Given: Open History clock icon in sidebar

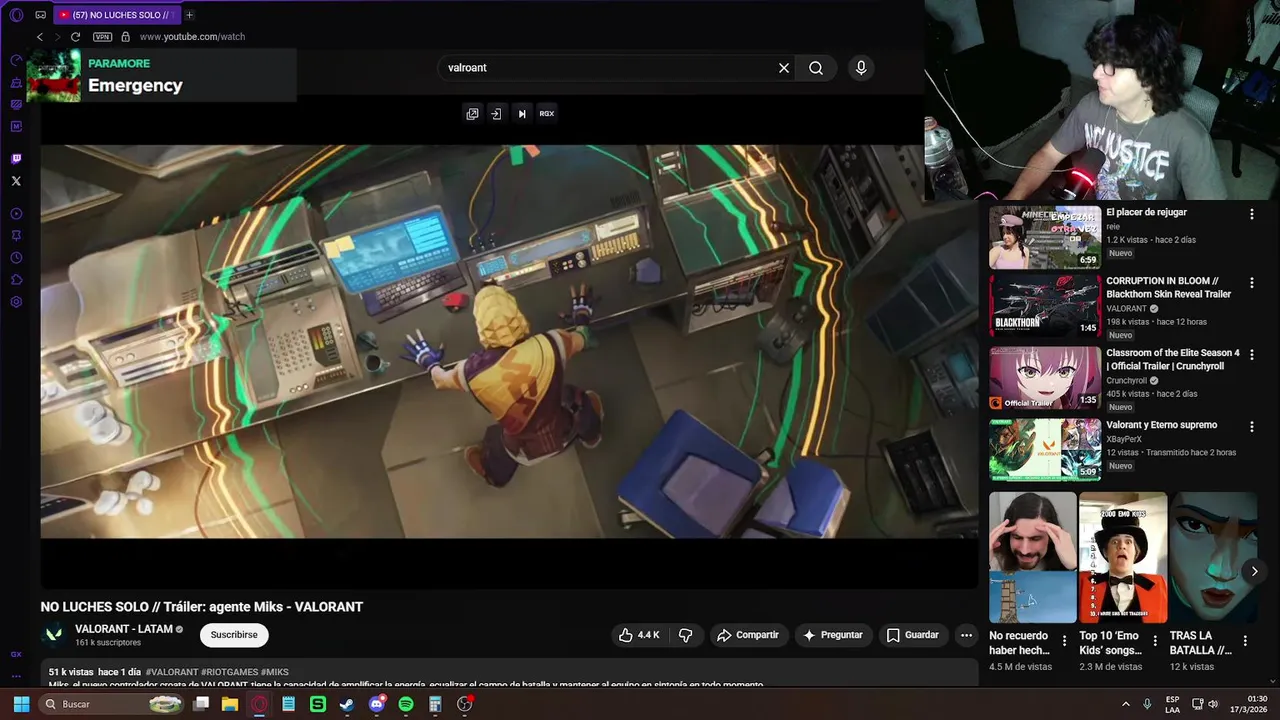Looking at the screenshot, I should 16,258.
